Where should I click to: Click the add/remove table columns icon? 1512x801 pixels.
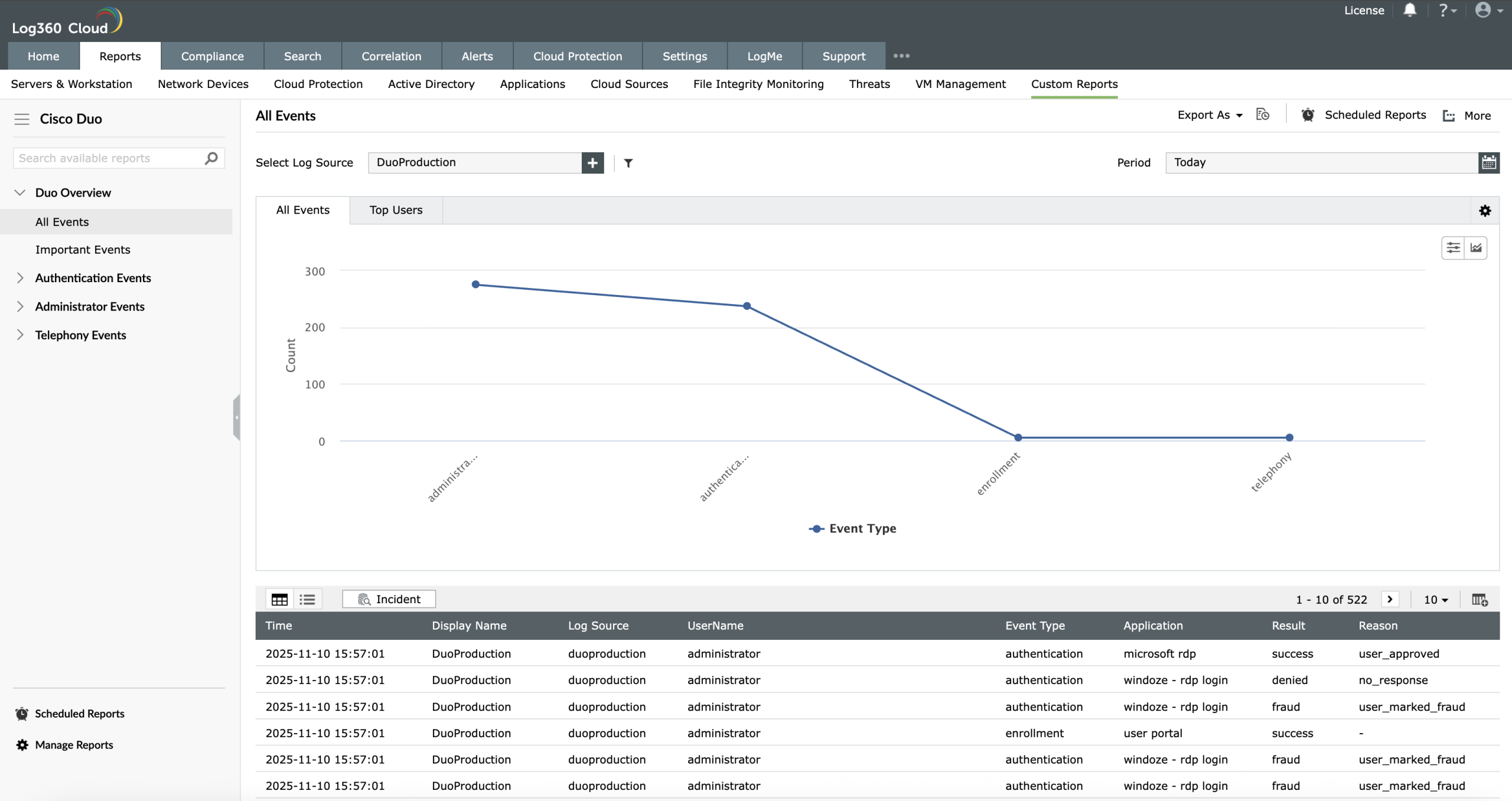pos(1480,600)
